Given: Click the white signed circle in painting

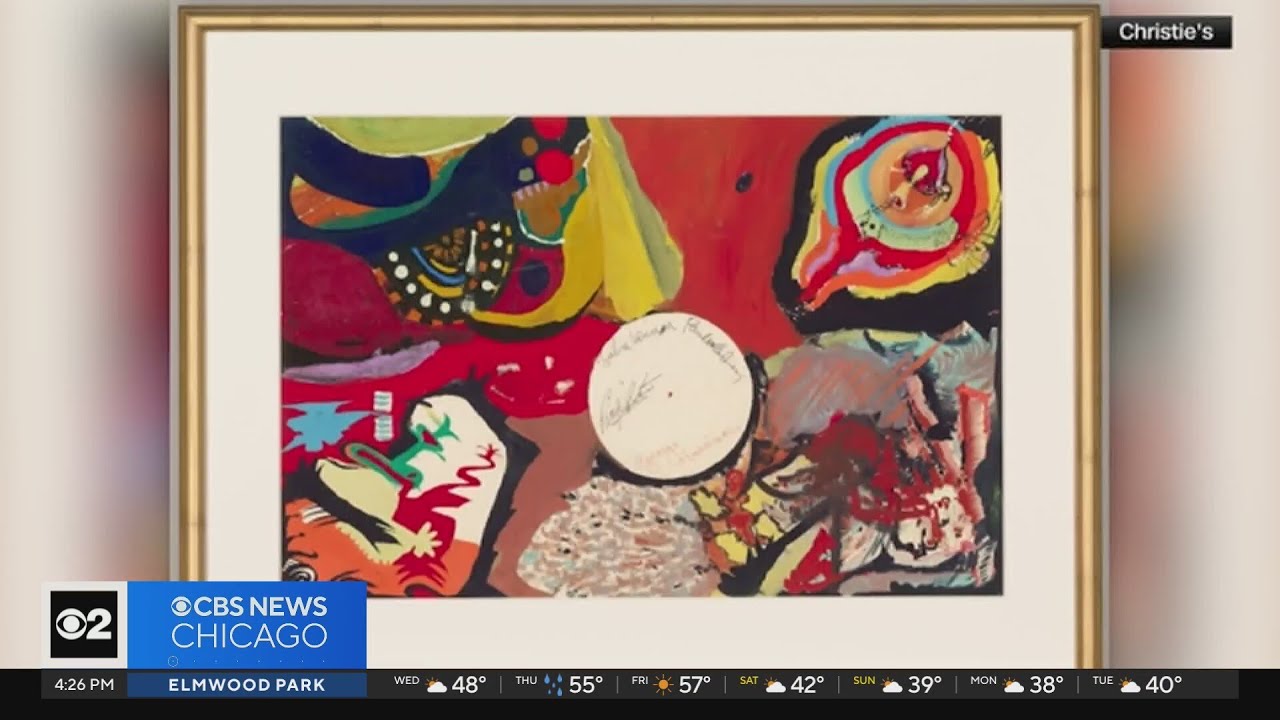Looking at the screenshot, I should (670, 396).
